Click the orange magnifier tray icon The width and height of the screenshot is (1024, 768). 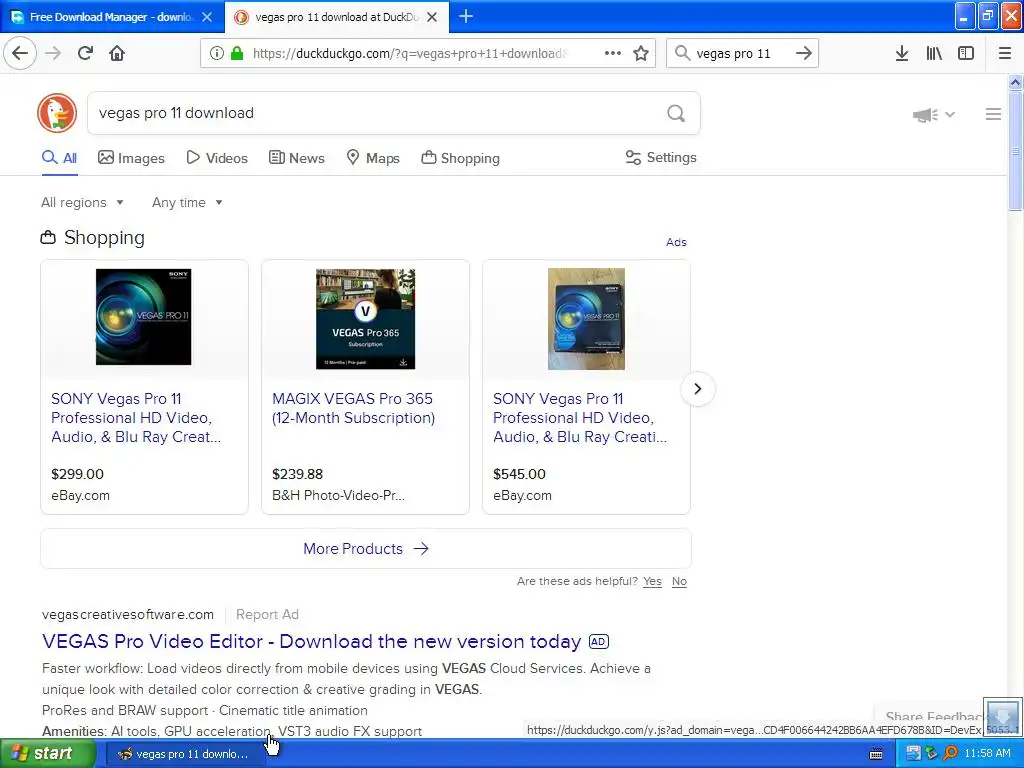click(x=951, y=754)
